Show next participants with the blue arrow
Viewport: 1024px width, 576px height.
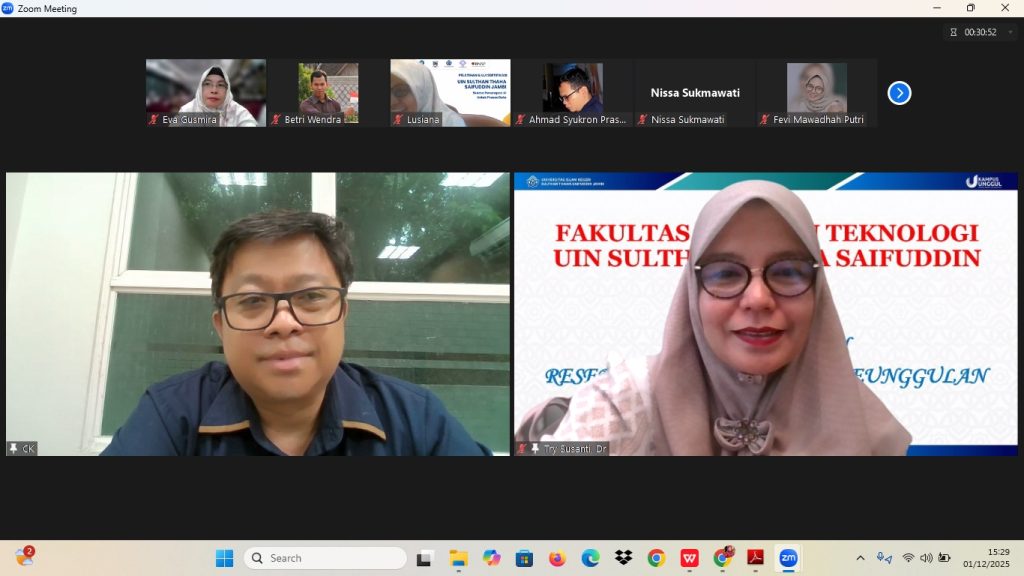(x=899, y=93)
